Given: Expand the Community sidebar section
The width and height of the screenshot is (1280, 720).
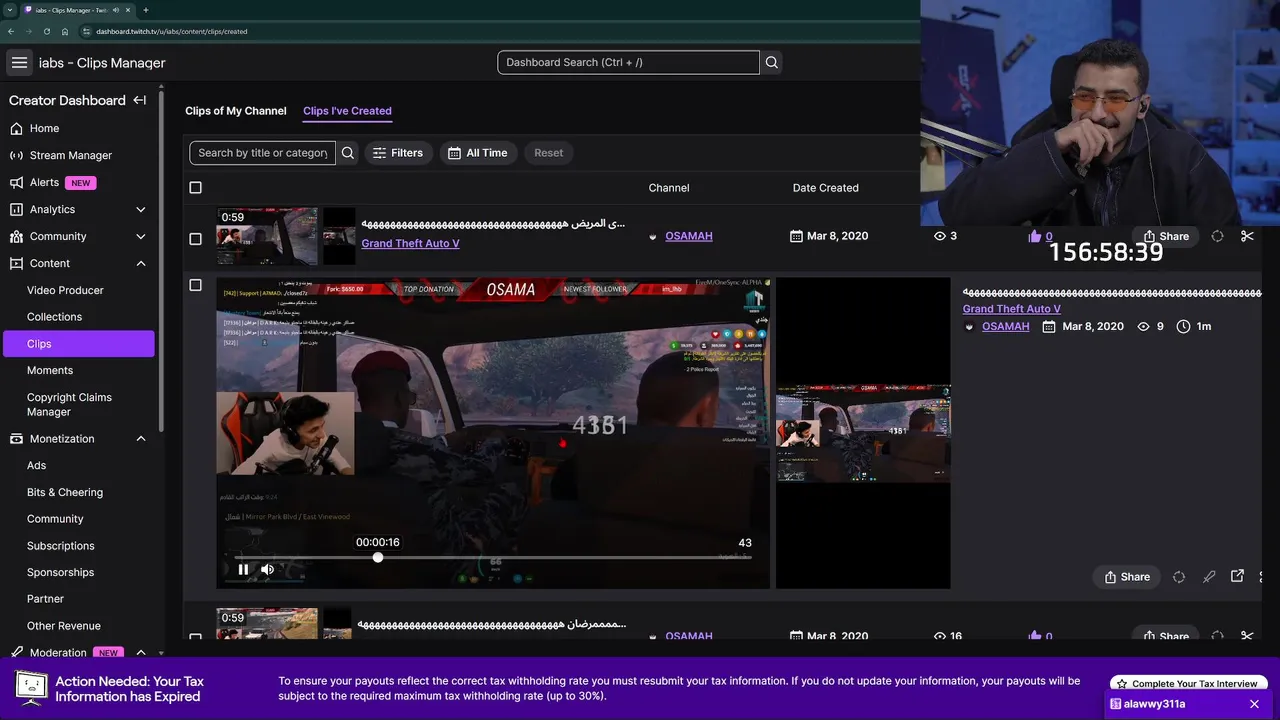Looking at the screenshot, I should 140,236.
